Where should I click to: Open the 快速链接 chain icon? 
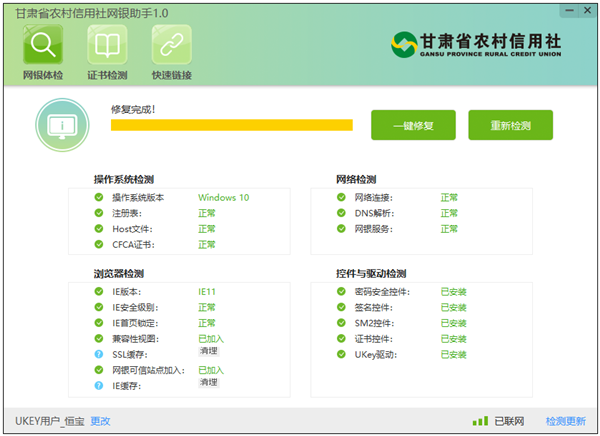coord(172,44)
